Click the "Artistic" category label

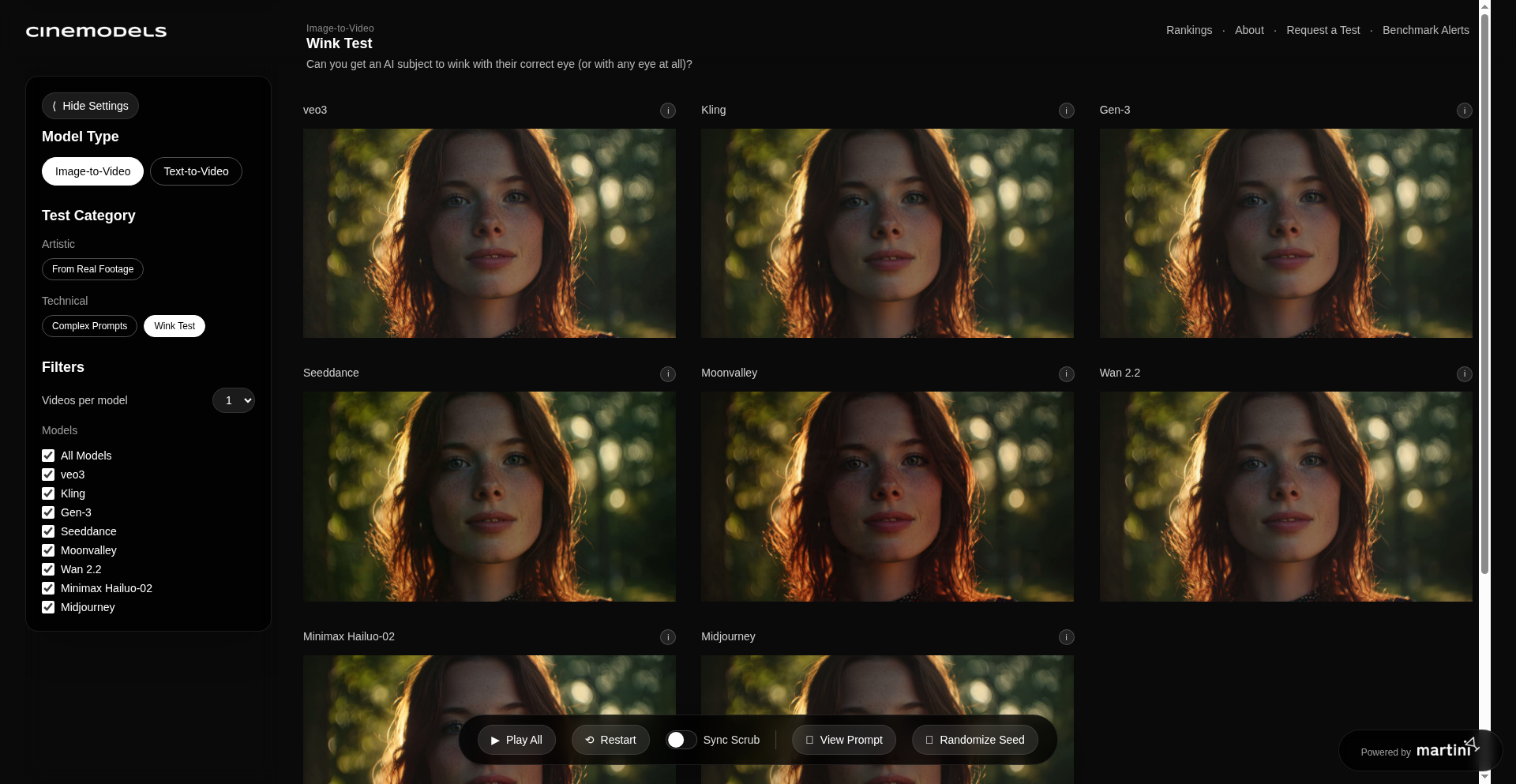pos(58,244)
